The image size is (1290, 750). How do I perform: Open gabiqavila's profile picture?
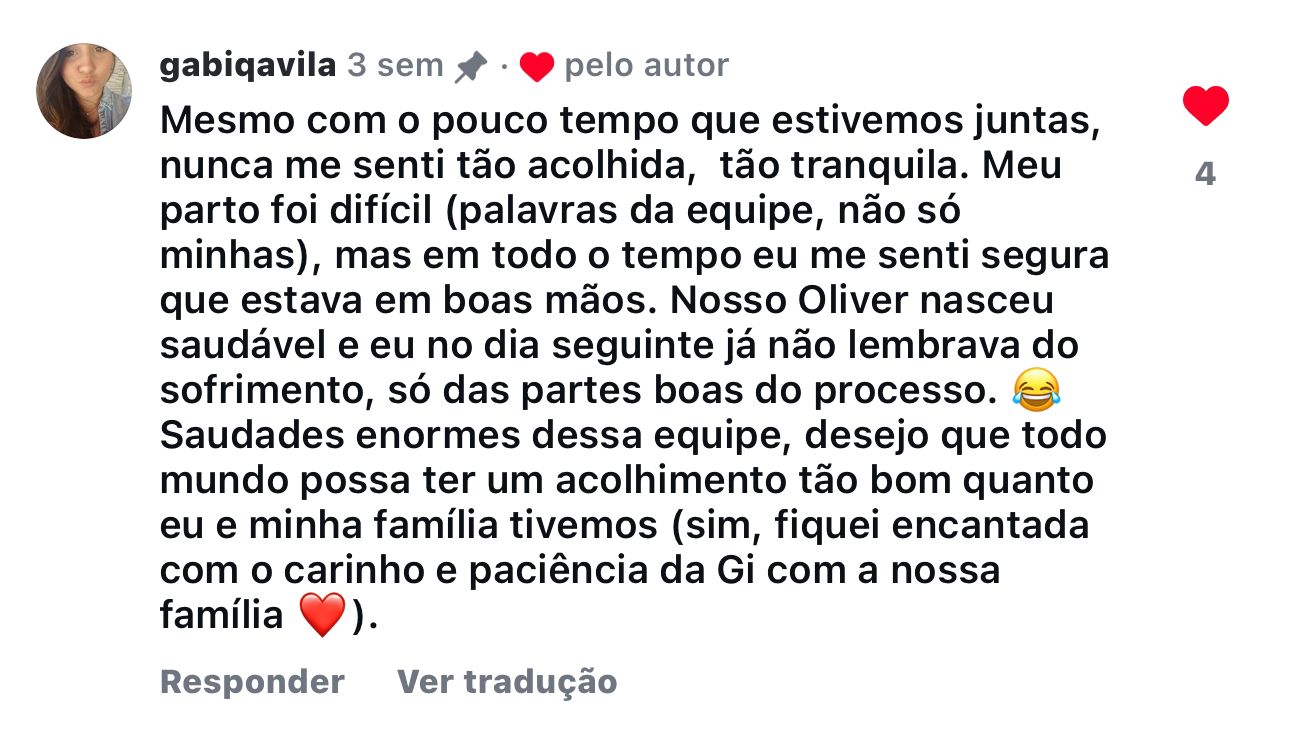click(x=84, y=91)
